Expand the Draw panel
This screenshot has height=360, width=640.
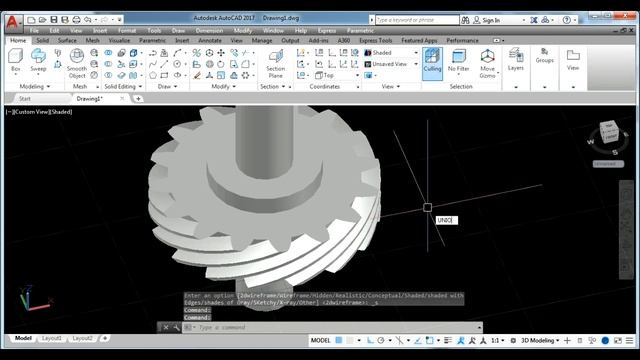(x=167, y=87)
